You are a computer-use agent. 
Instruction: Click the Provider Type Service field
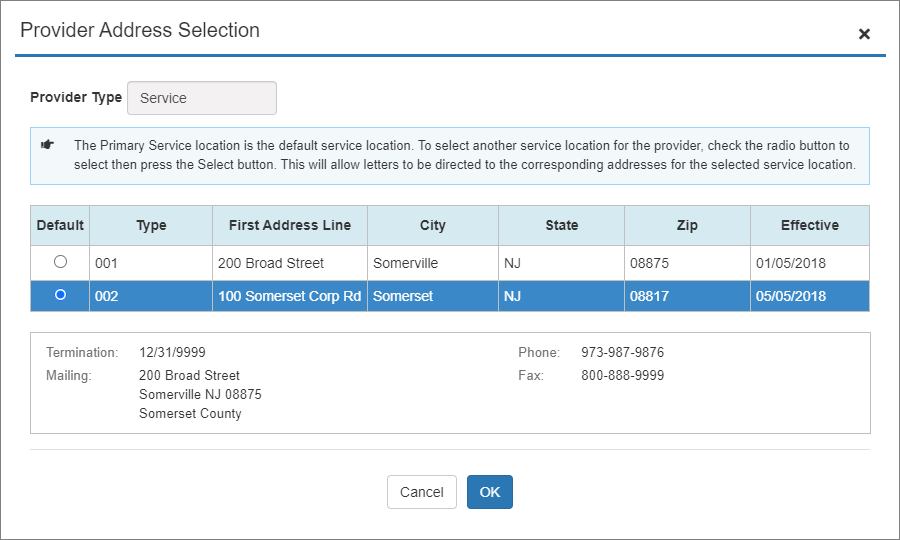click(201, 98)
